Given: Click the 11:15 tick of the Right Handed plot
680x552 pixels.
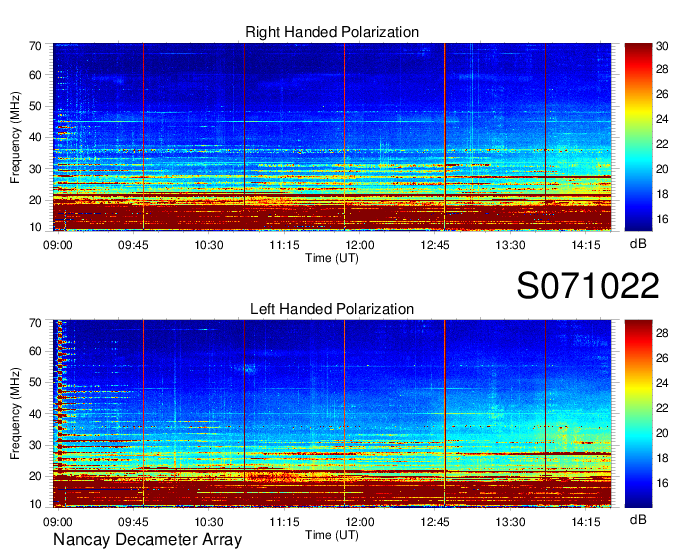Looking at the screenshot, I should pyautogui.click(x=284, y=245).
